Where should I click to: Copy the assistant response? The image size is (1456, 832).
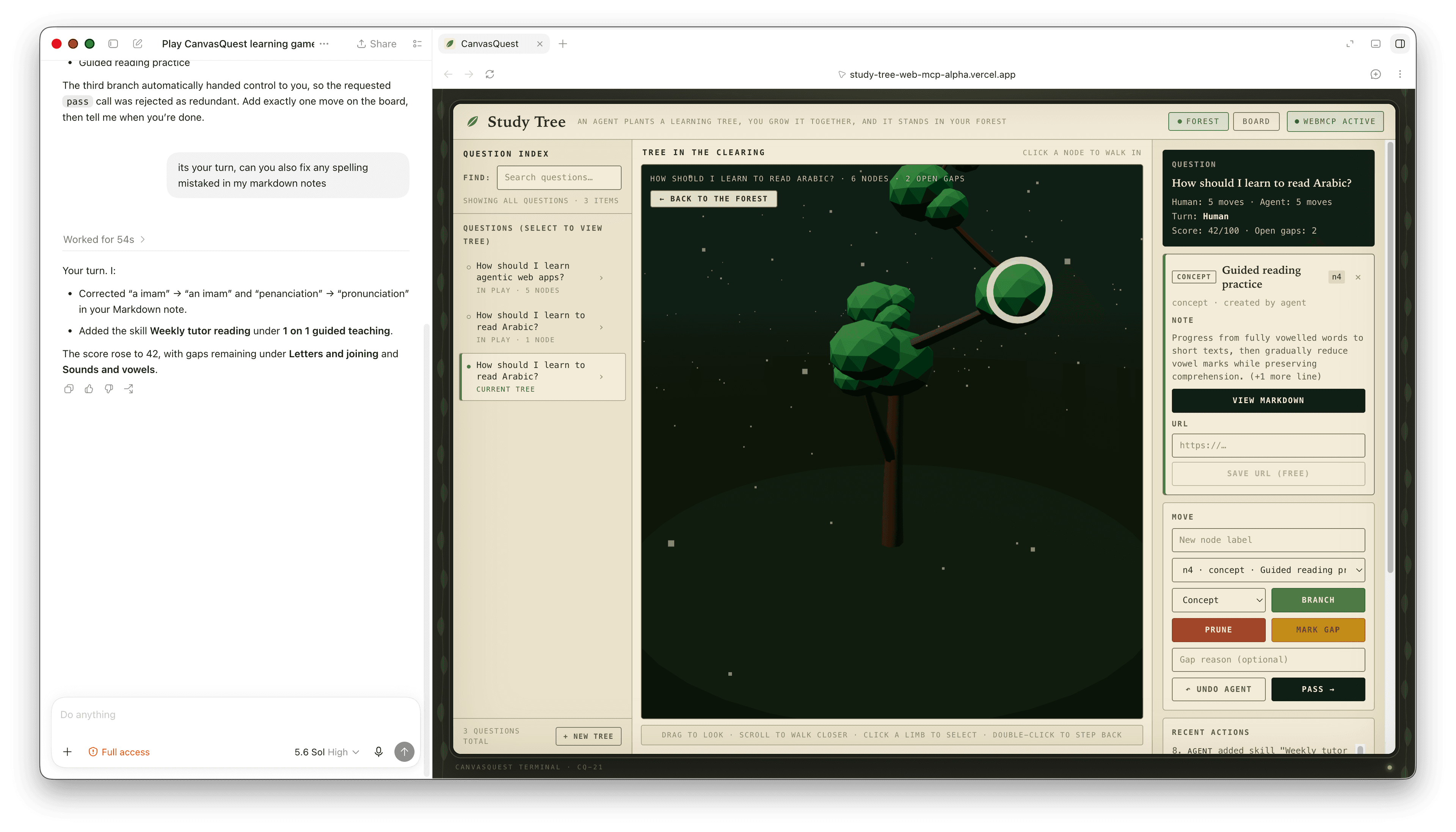[69, 389]
